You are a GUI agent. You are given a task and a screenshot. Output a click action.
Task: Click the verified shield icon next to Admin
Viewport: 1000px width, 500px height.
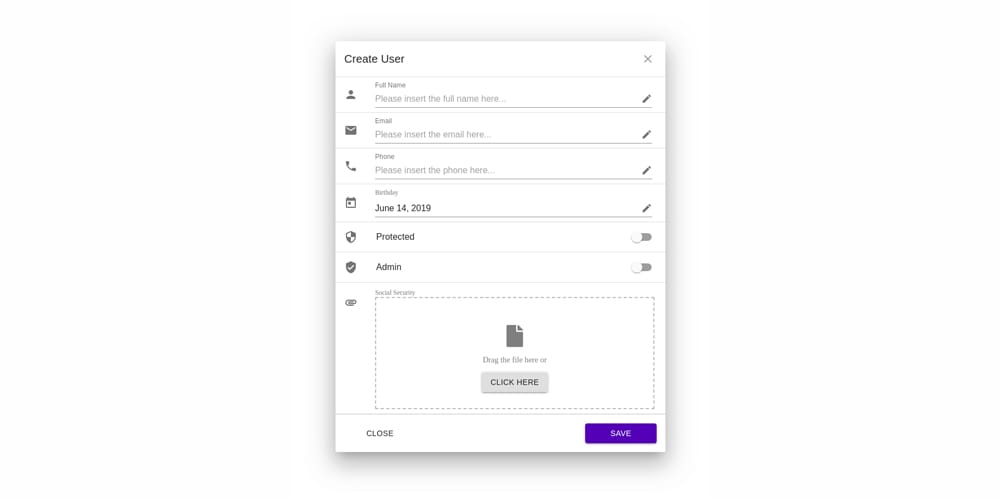click(351, 267)
